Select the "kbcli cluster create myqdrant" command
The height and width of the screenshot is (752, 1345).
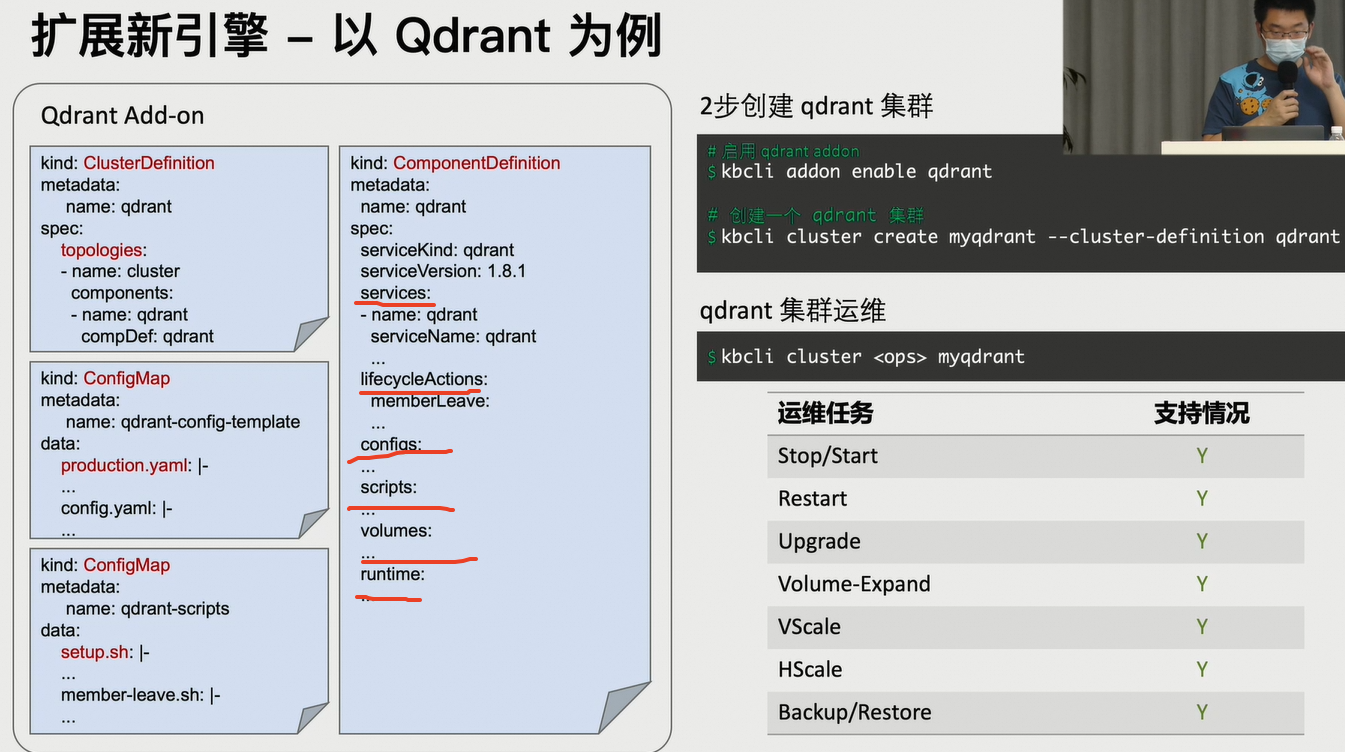point(1030,237)
